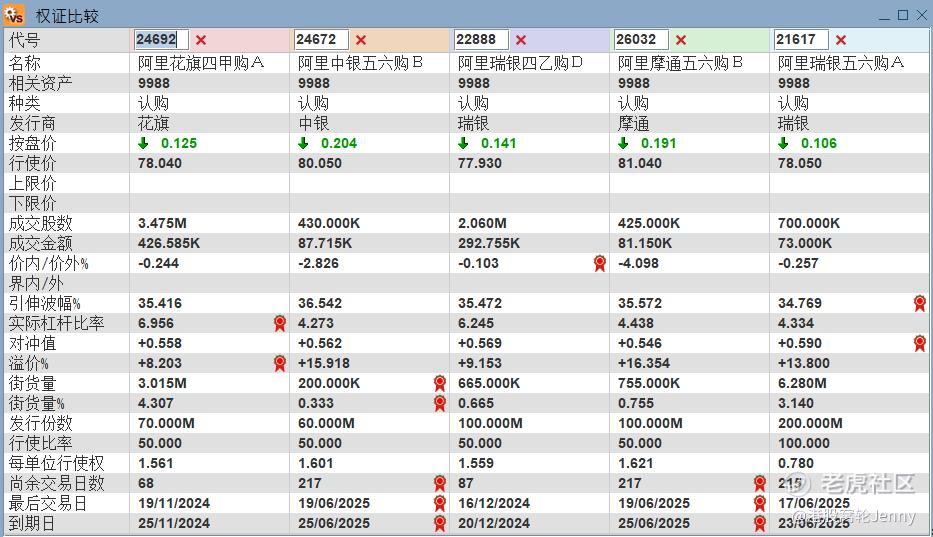Viewport: 933px width, 537px height.
Task: Click the red ribbon beside 价内/价外 -0.103
Action: [600, 263]
